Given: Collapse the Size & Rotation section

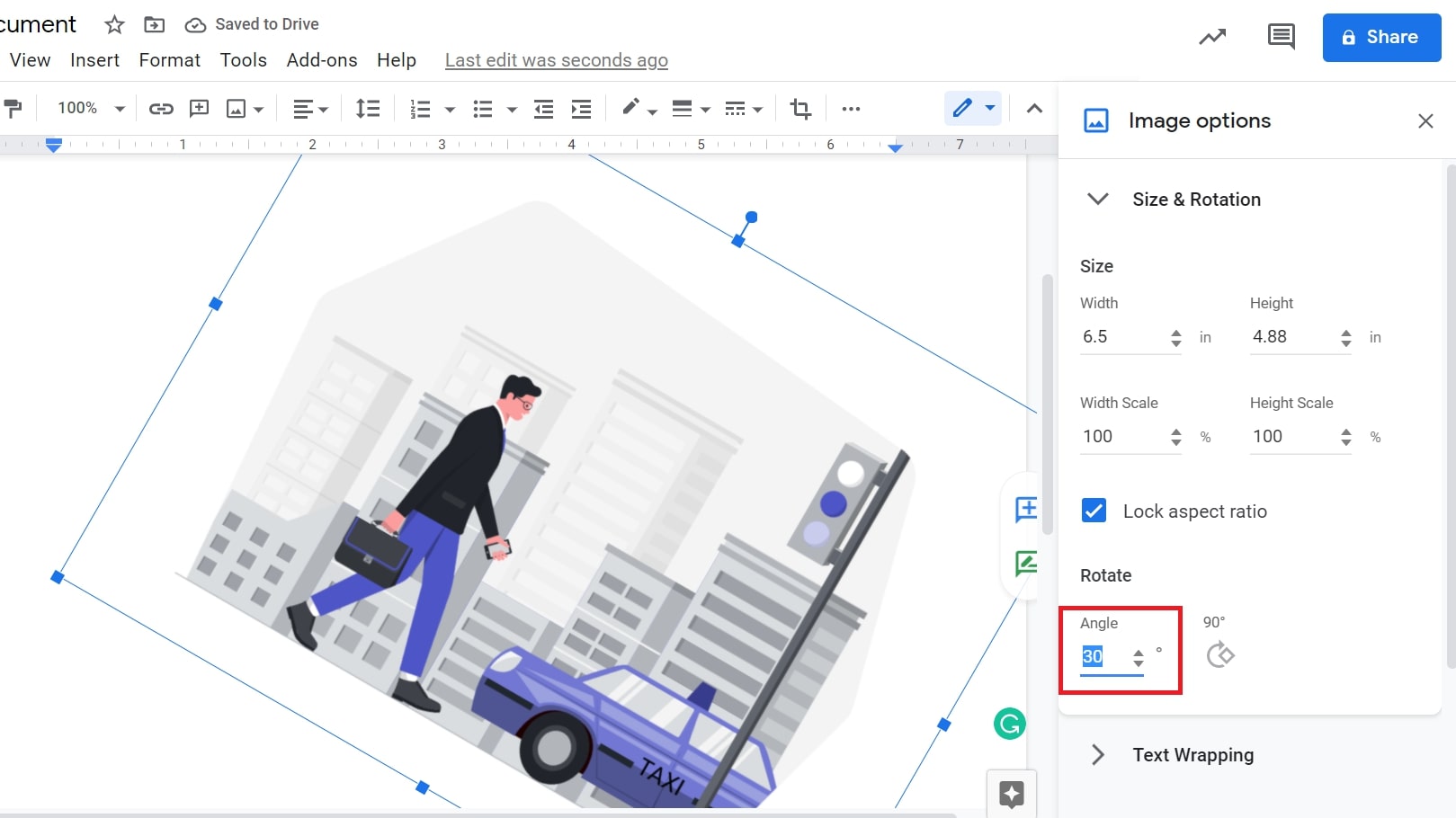Looking at the screenshot, I should tap(1097, 199).
